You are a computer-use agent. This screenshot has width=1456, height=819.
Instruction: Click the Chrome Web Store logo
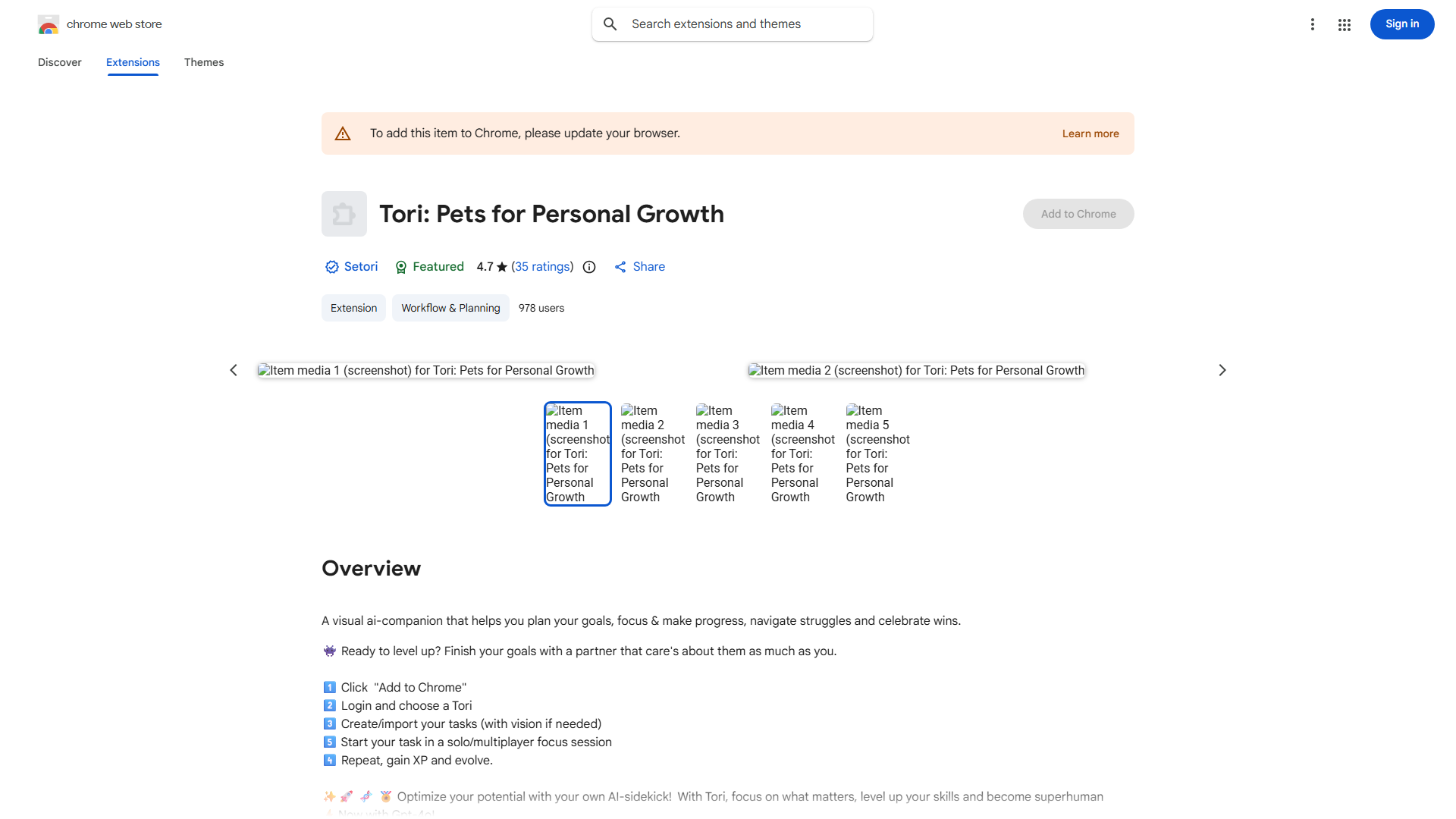click(49, 24)
